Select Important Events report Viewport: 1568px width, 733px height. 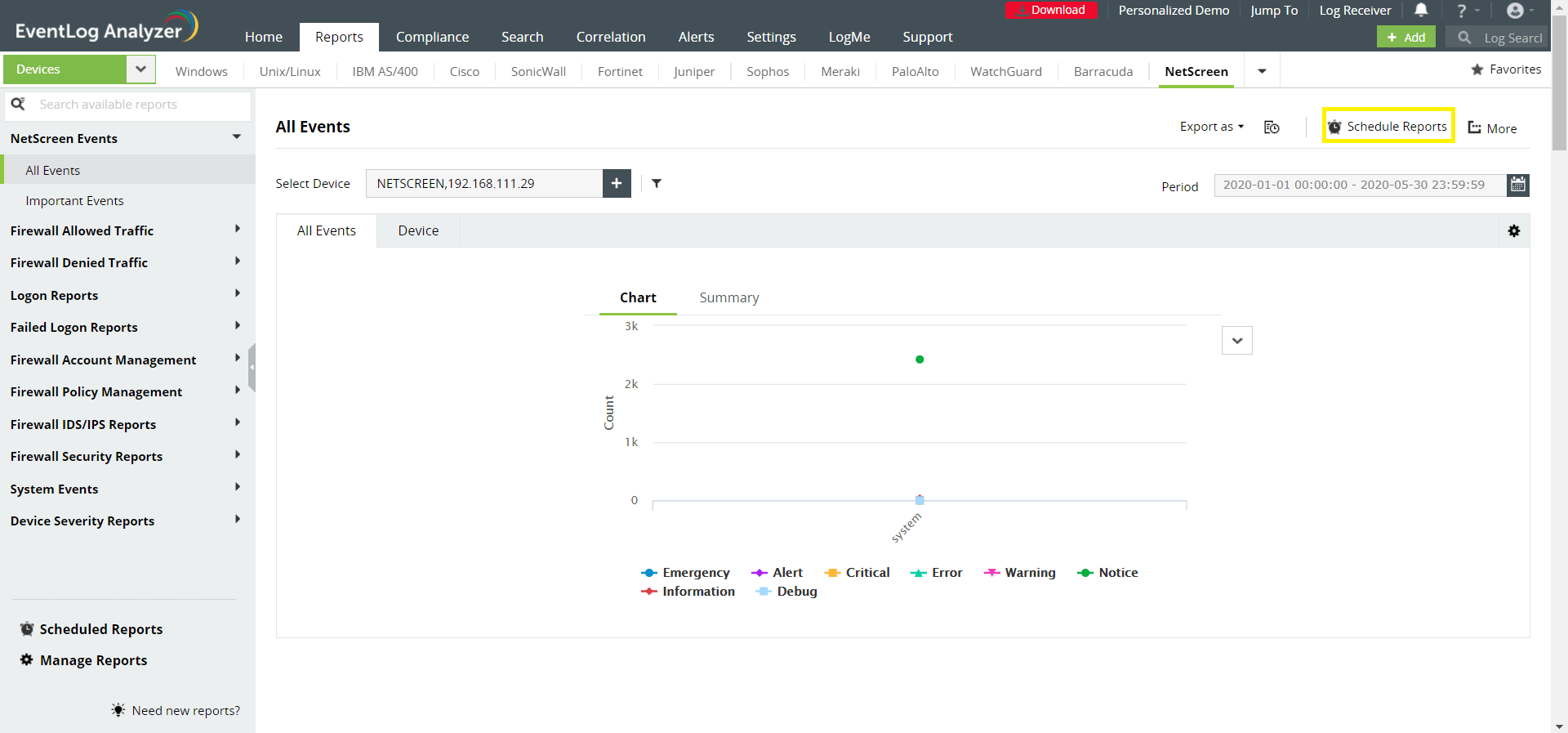pos(74,201)
